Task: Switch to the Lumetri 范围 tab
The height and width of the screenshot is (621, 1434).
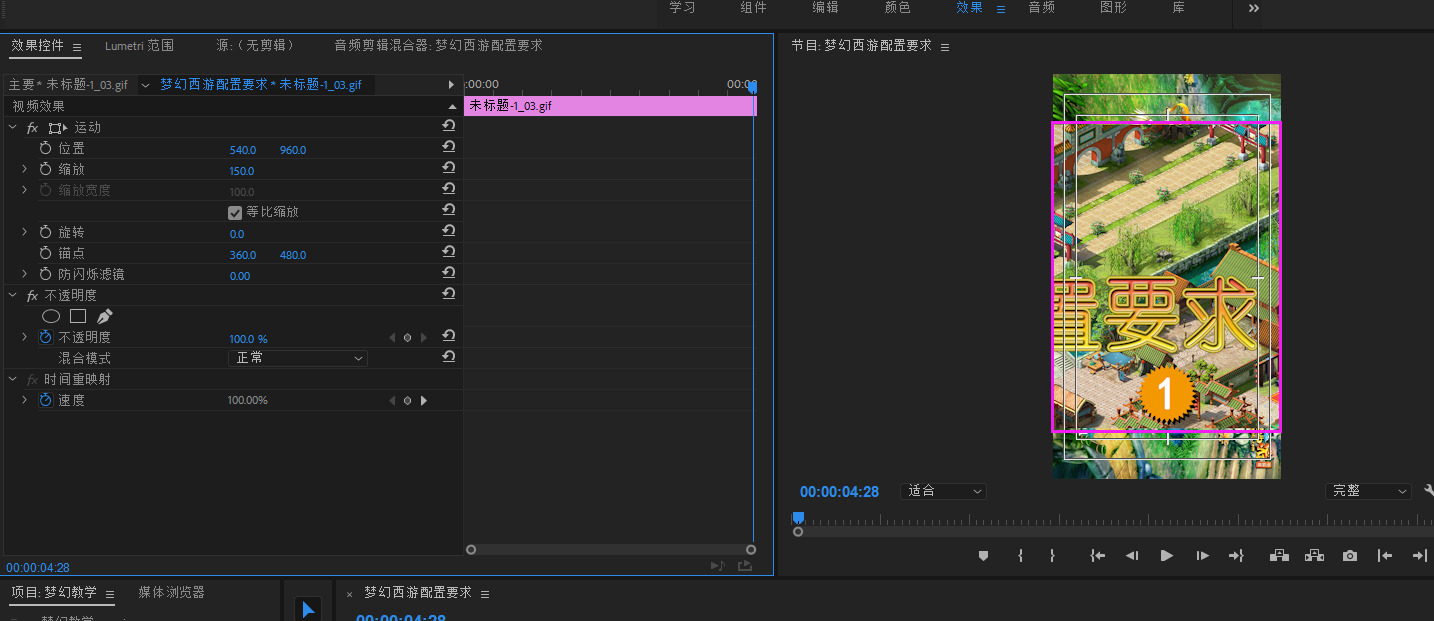Action: (x=137, y=45)
